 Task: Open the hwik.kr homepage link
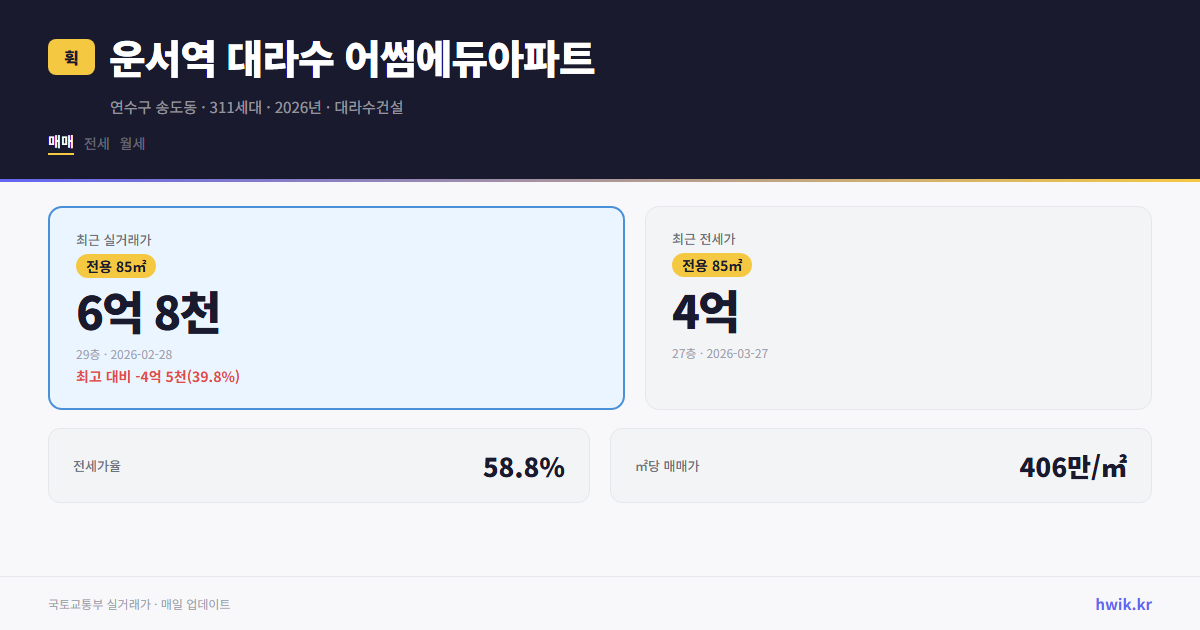click(1124, 604)
